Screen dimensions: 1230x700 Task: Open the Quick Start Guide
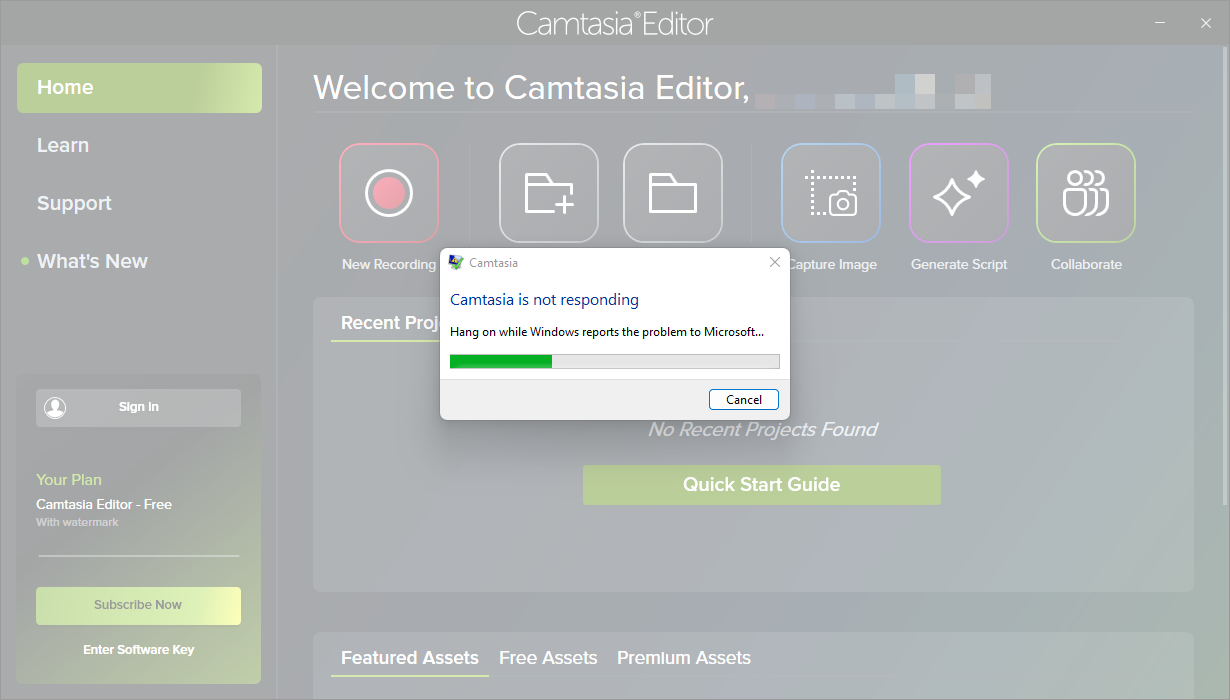[x=762, y=485]
